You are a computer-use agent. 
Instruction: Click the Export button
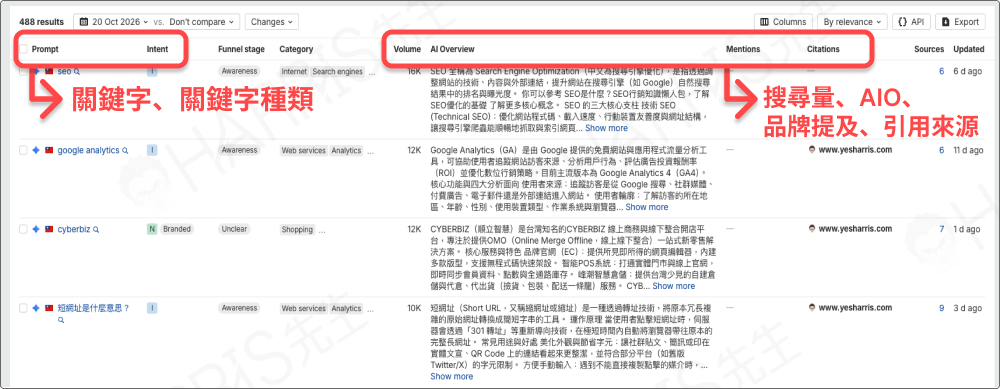[960, 22]
